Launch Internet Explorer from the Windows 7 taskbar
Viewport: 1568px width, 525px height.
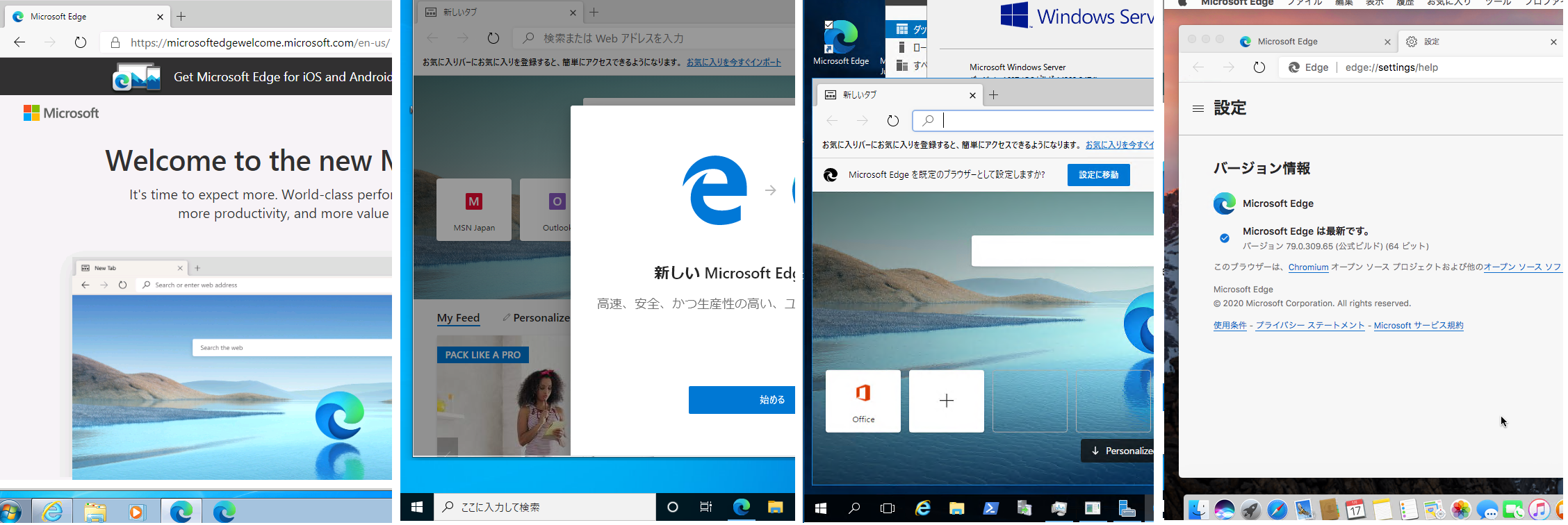pos(52,512)
